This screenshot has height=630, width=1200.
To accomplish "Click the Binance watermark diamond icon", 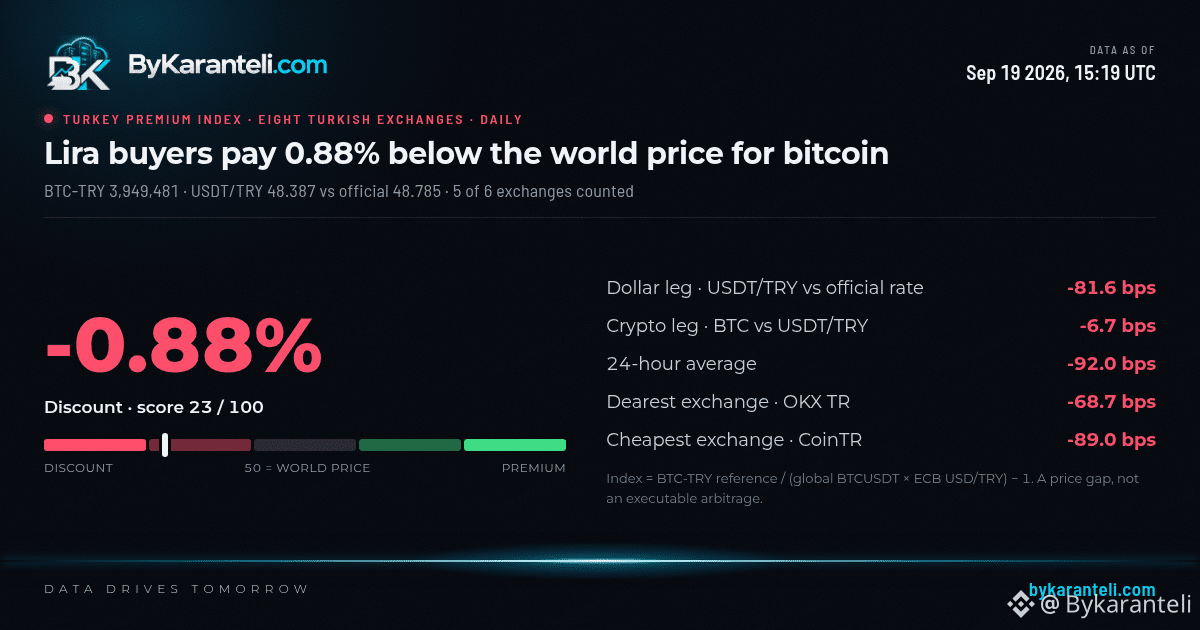I will click(1021, 603).
